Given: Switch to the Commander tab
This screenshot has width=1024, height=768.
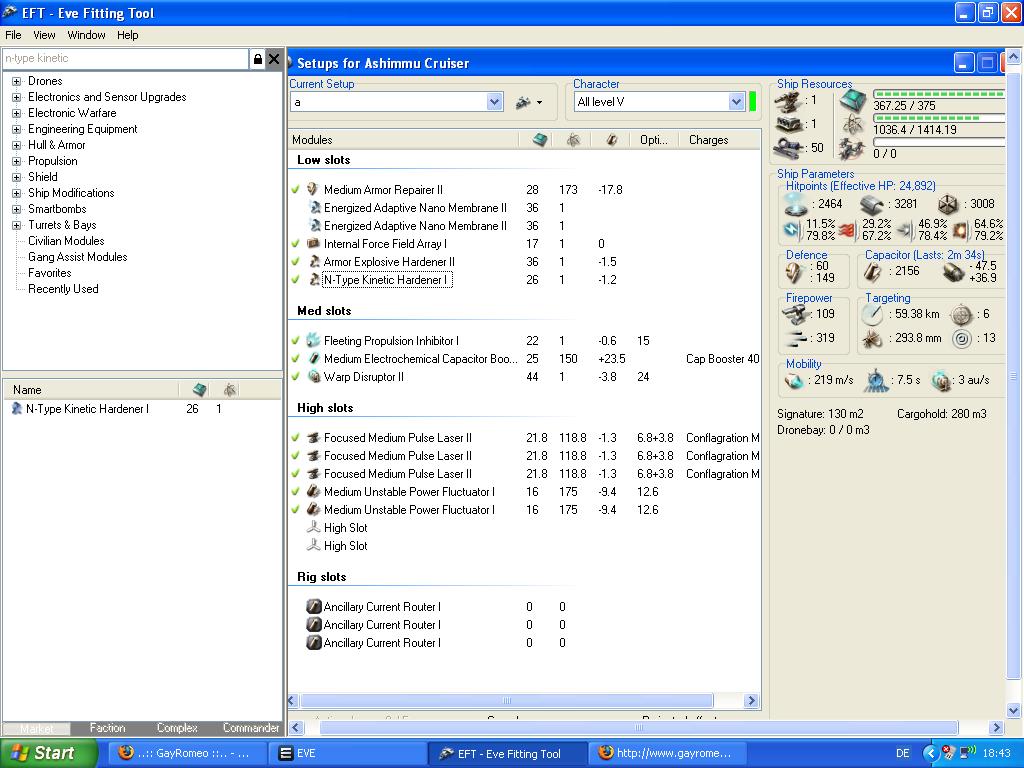Looking at the screenshot, I should tap(250, 728).
